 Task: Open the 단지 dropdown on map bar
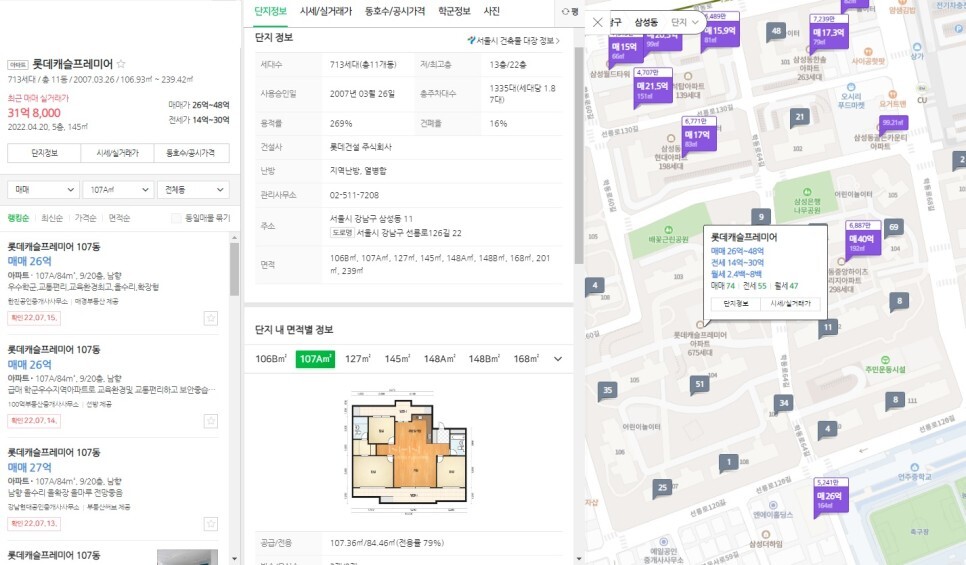[x=684, y=22]
